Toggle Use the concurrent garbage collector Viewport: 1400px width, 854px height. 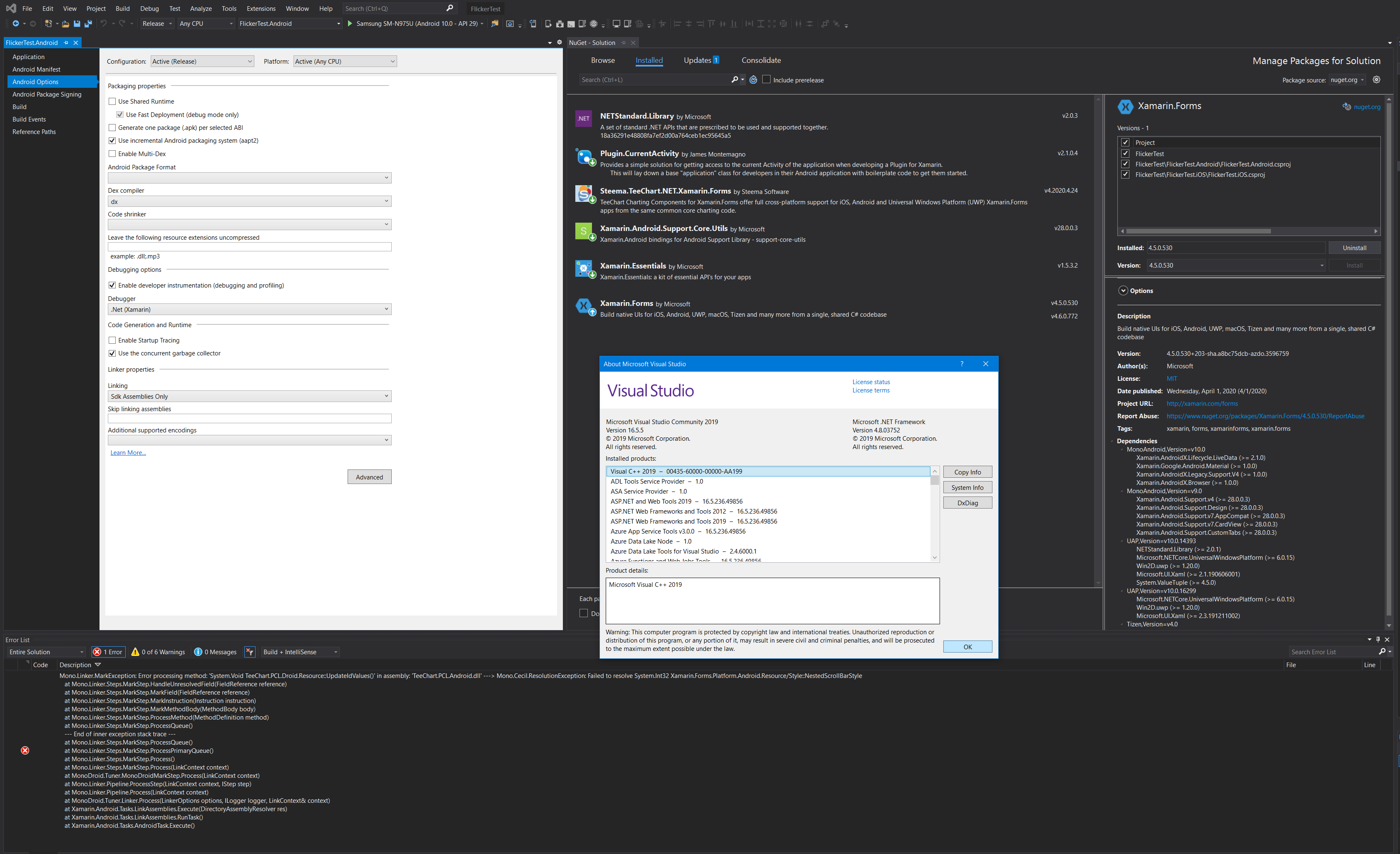[112, 353]
